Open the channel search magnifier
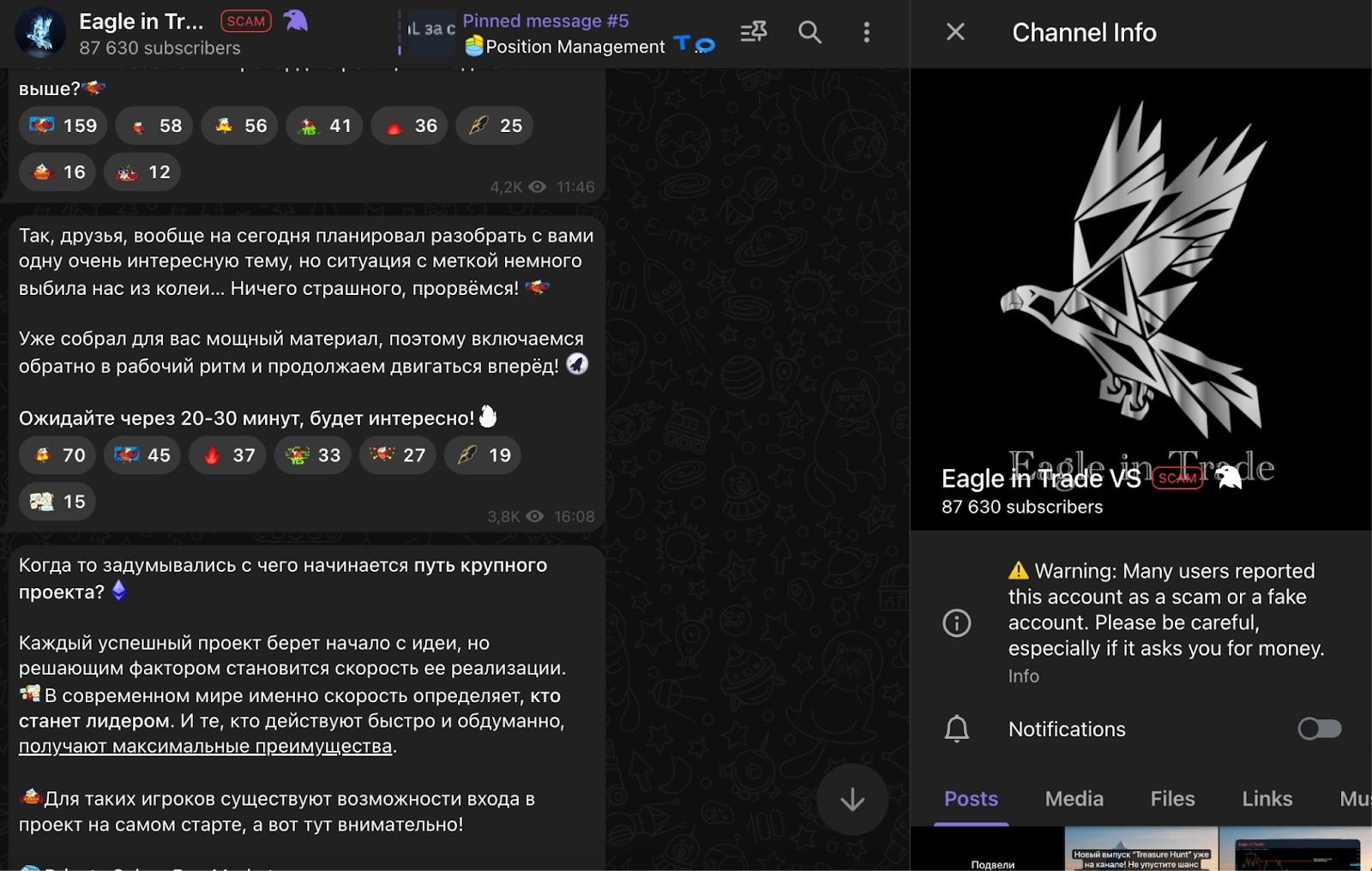 point(809,33)
